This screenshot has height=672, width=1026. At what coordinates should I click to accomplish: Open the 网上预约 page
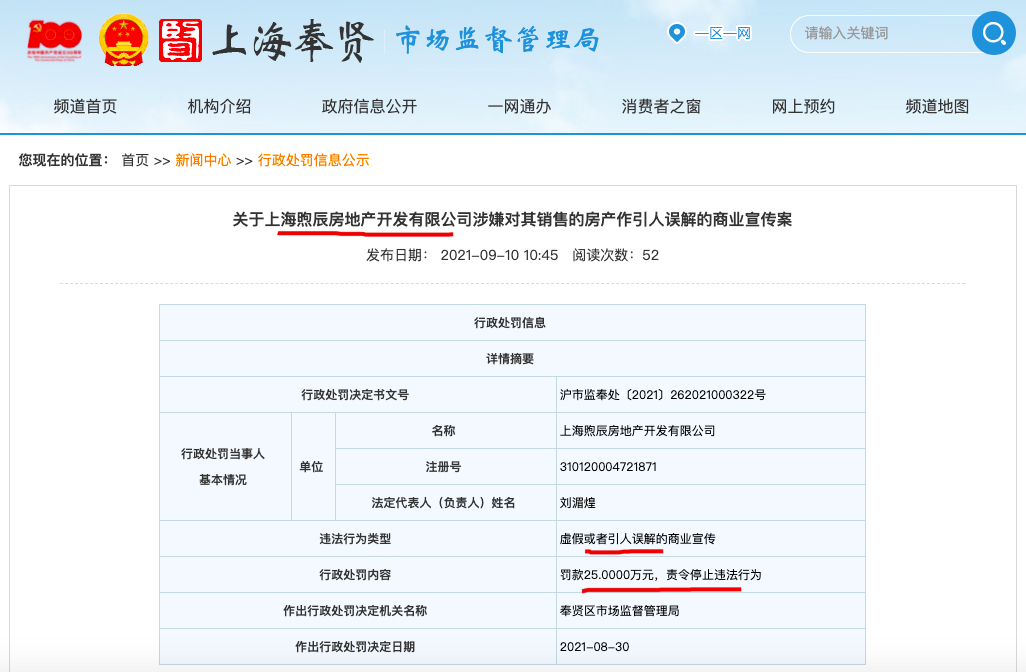[x=802, y=106]
